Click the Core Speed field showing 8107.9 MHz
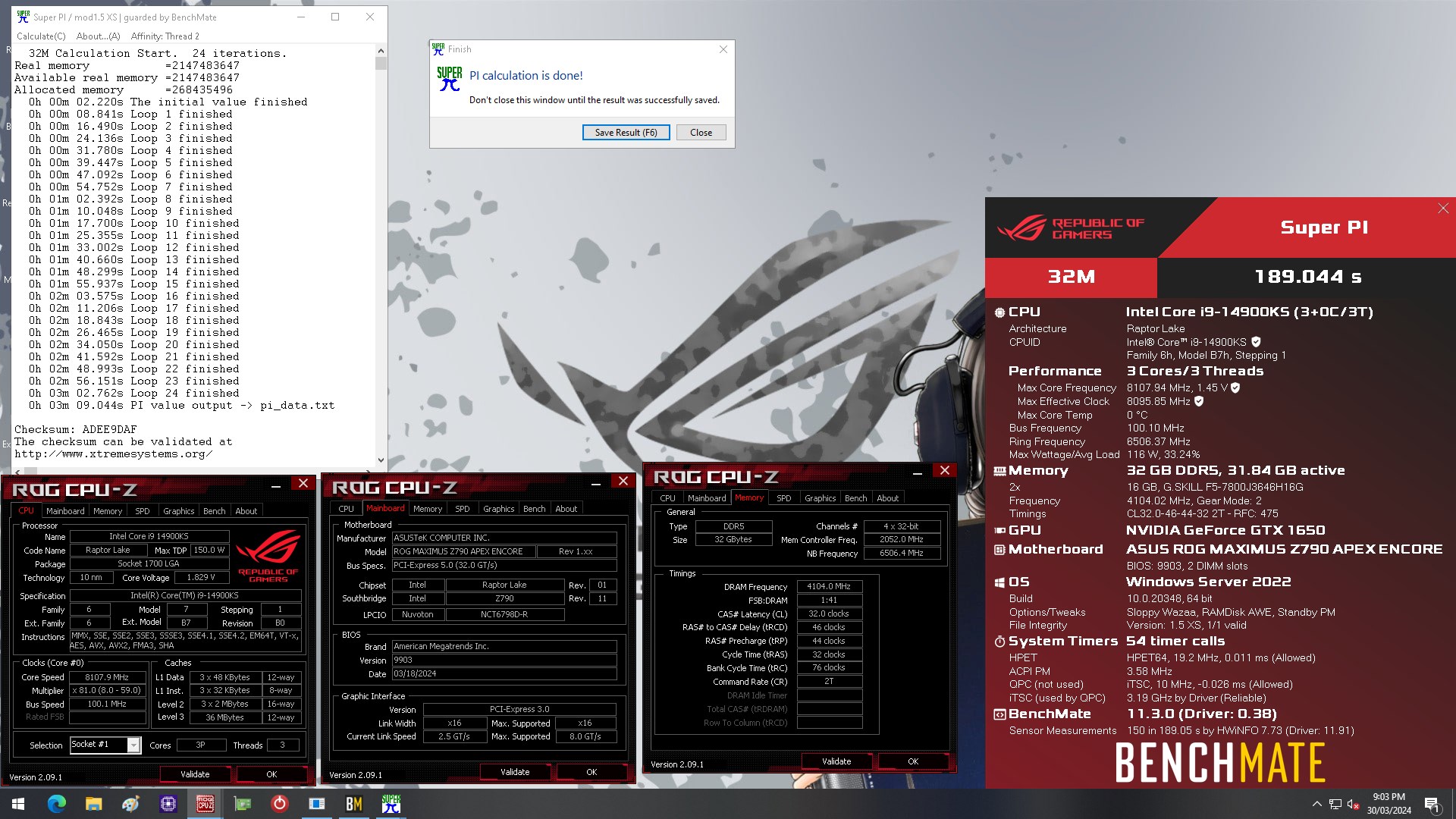 (107, 677)
